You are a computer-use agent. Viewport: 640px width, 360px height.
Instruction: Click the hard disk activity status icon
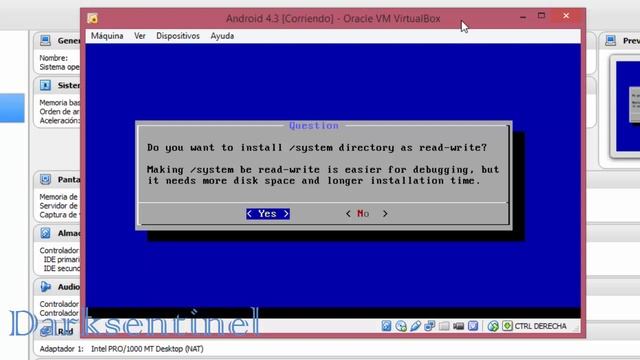(x=386, y=326)
